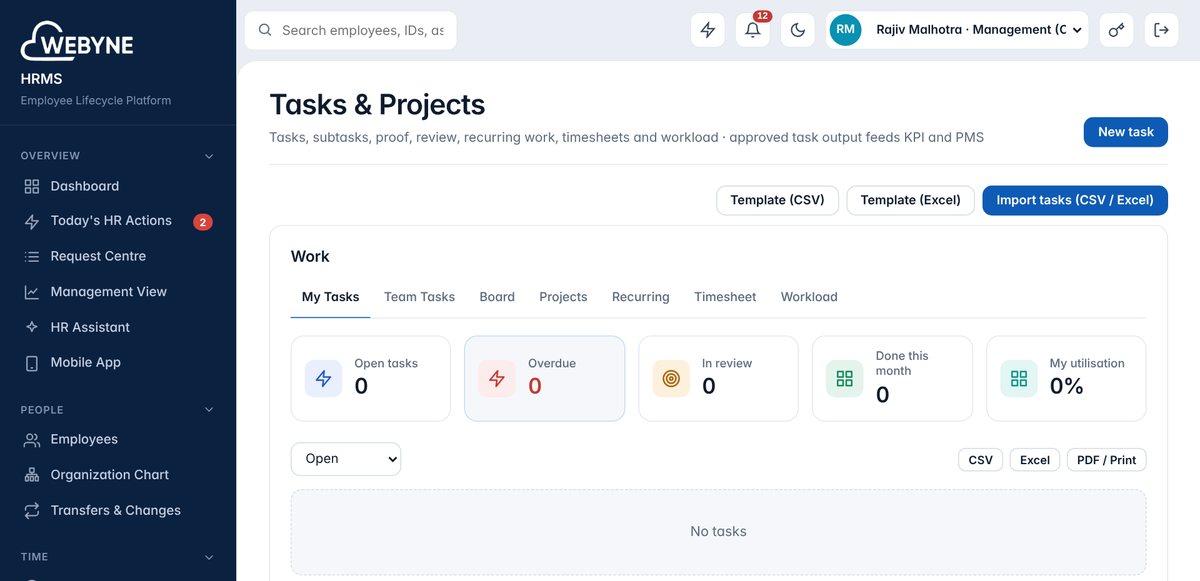Click the Webyne cloud logo
Screen dimensions: 1200x581
[77, 43]
